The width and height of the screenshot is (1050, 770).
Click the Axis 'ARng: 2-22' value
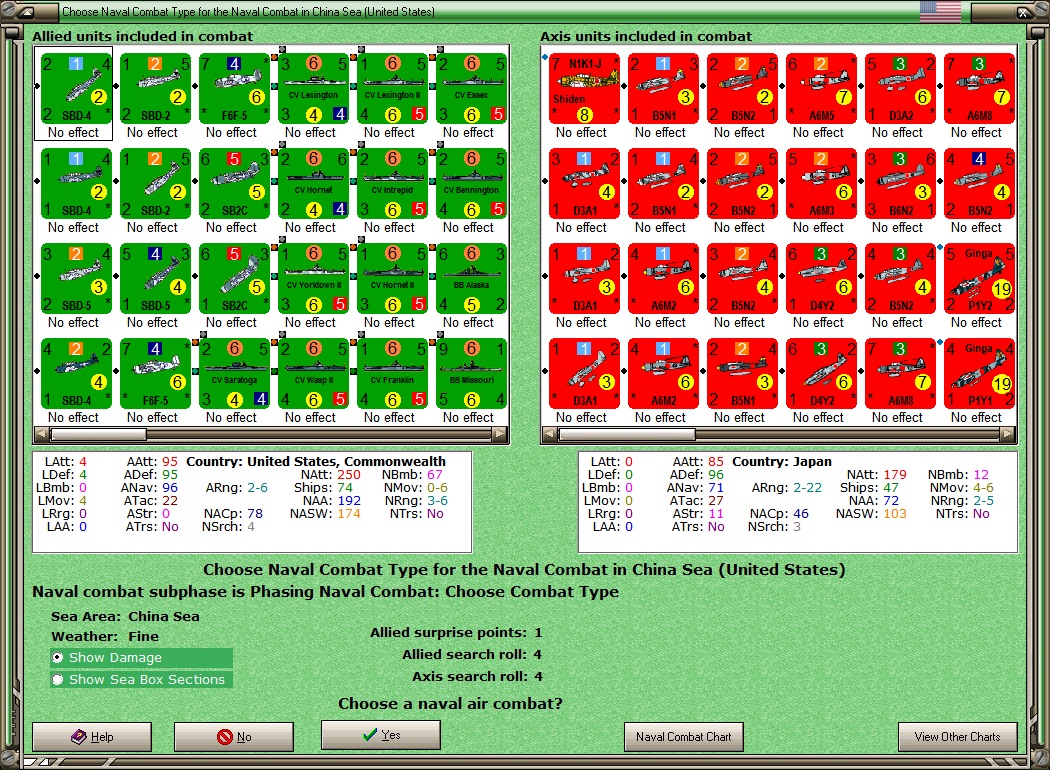click(786, 487)
